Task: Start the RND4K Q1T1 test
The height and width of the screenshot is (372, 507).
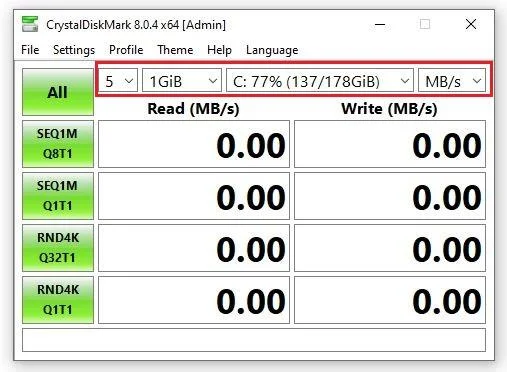Action: click(58, 300)
